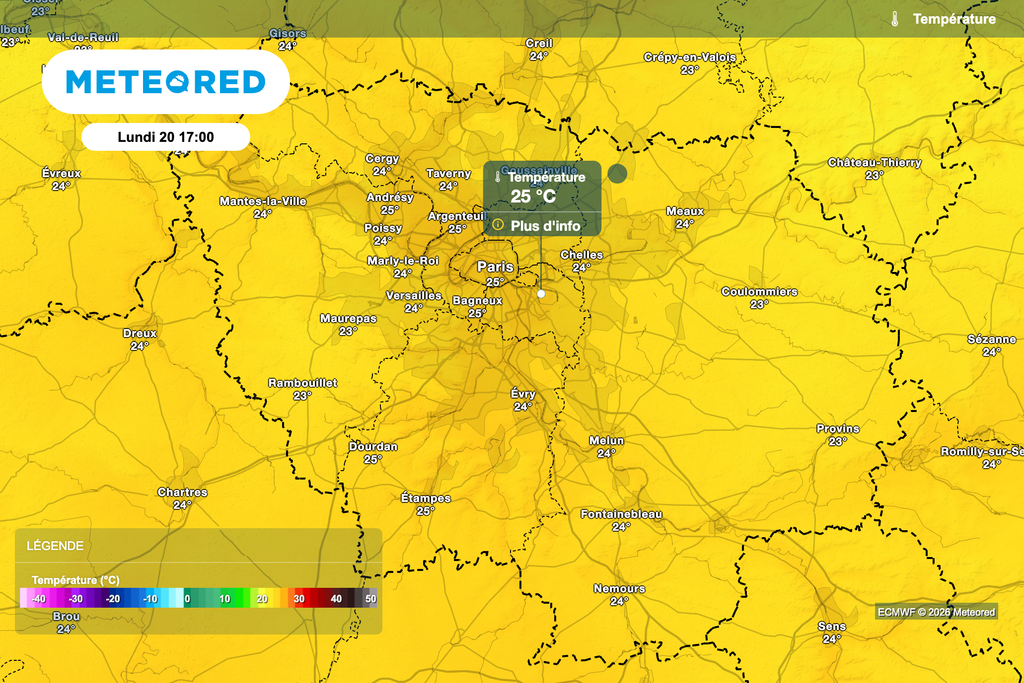Viewport: 1024px width, 683px height.
Task: Click the Rambouillet 23° label
Action: point(302,389)
